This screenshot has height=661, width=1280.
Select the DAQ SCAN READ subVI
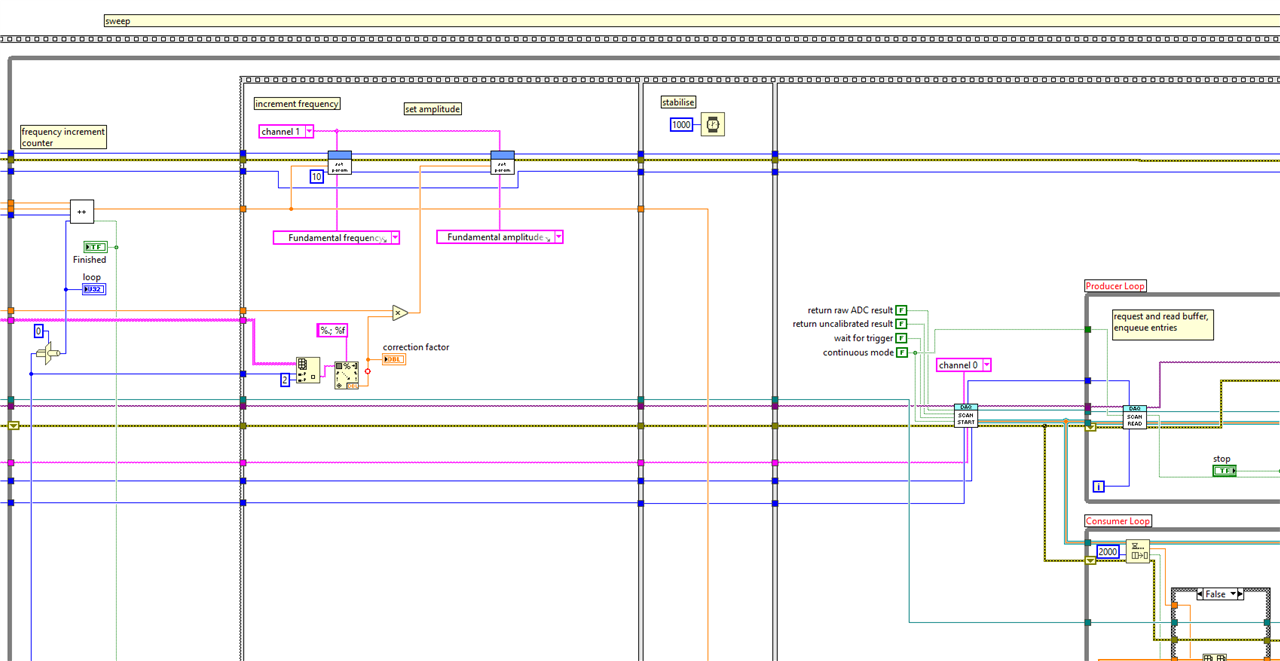[1134, 417]
